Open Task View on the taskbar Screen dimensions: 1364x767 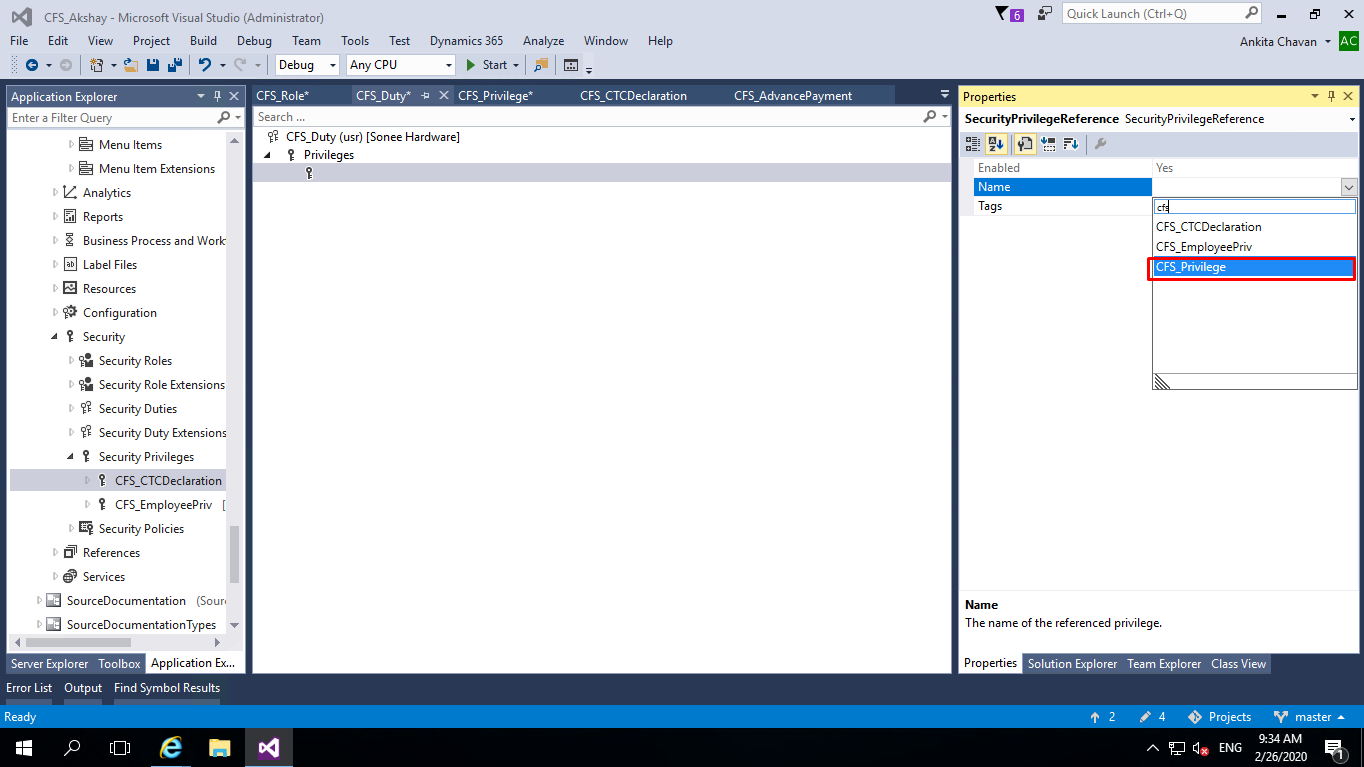pyautogui.click(x=120, y=747)
